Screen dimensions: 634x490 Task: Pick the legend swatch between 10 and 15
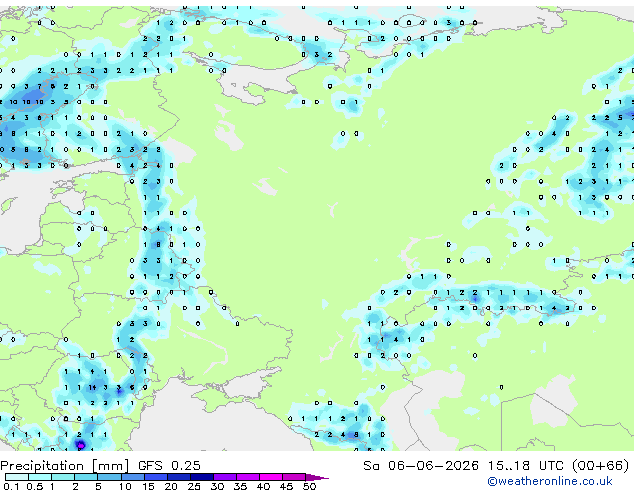point(132,477)
